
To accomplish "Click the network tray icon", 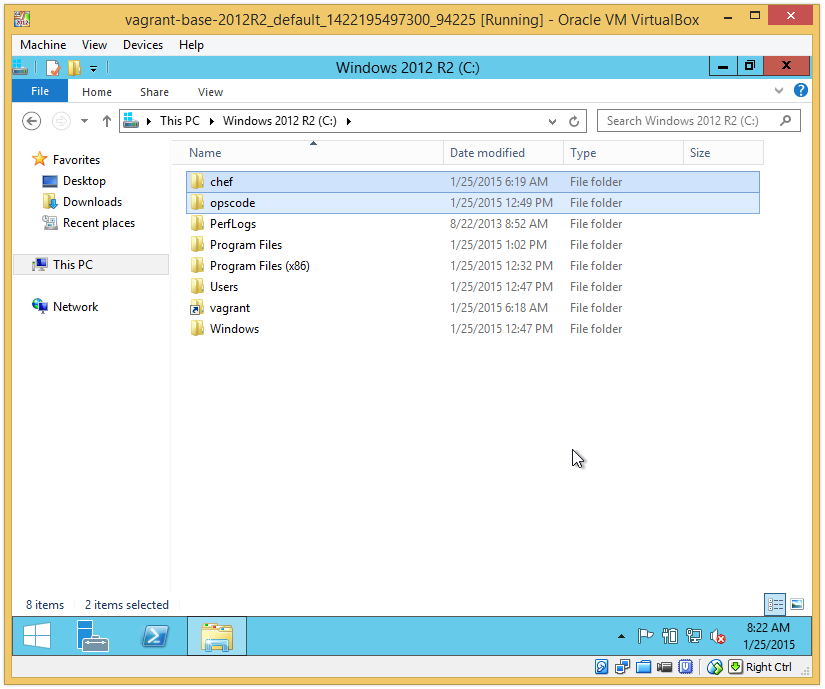I will [x=693, y=636].
